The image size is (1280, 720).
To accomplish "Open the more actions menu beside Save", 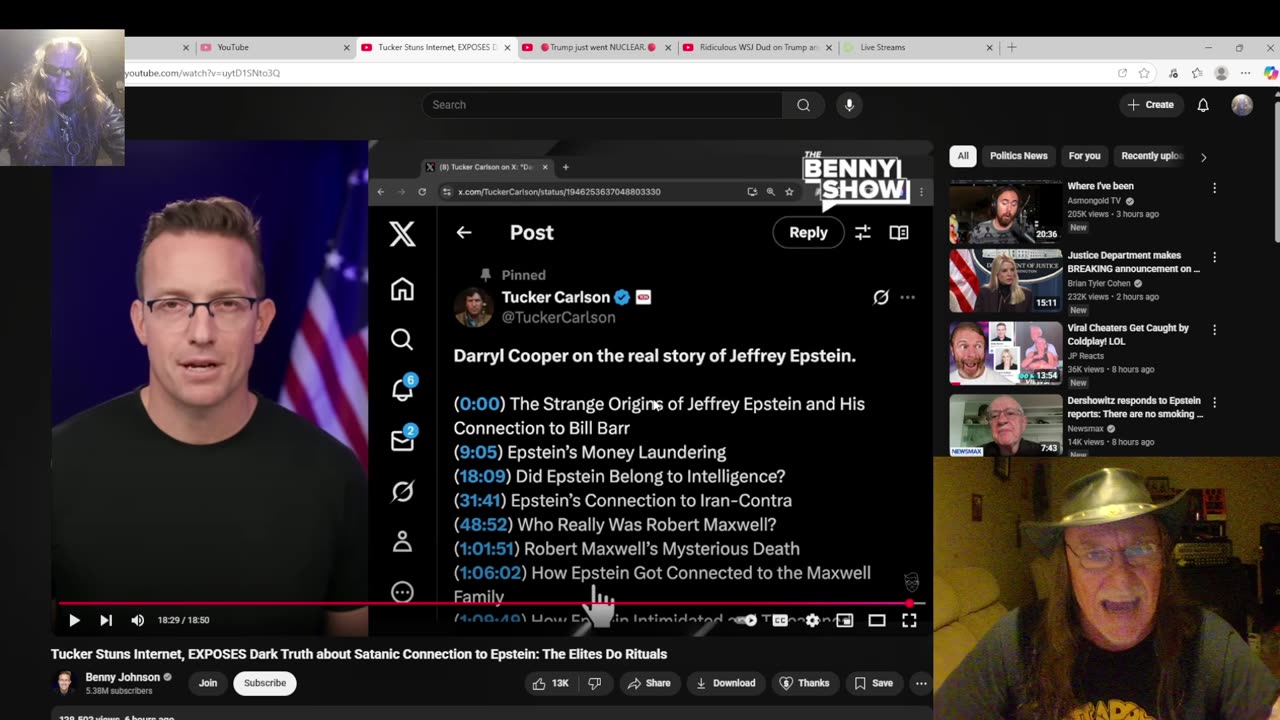I will pos(921,683).
